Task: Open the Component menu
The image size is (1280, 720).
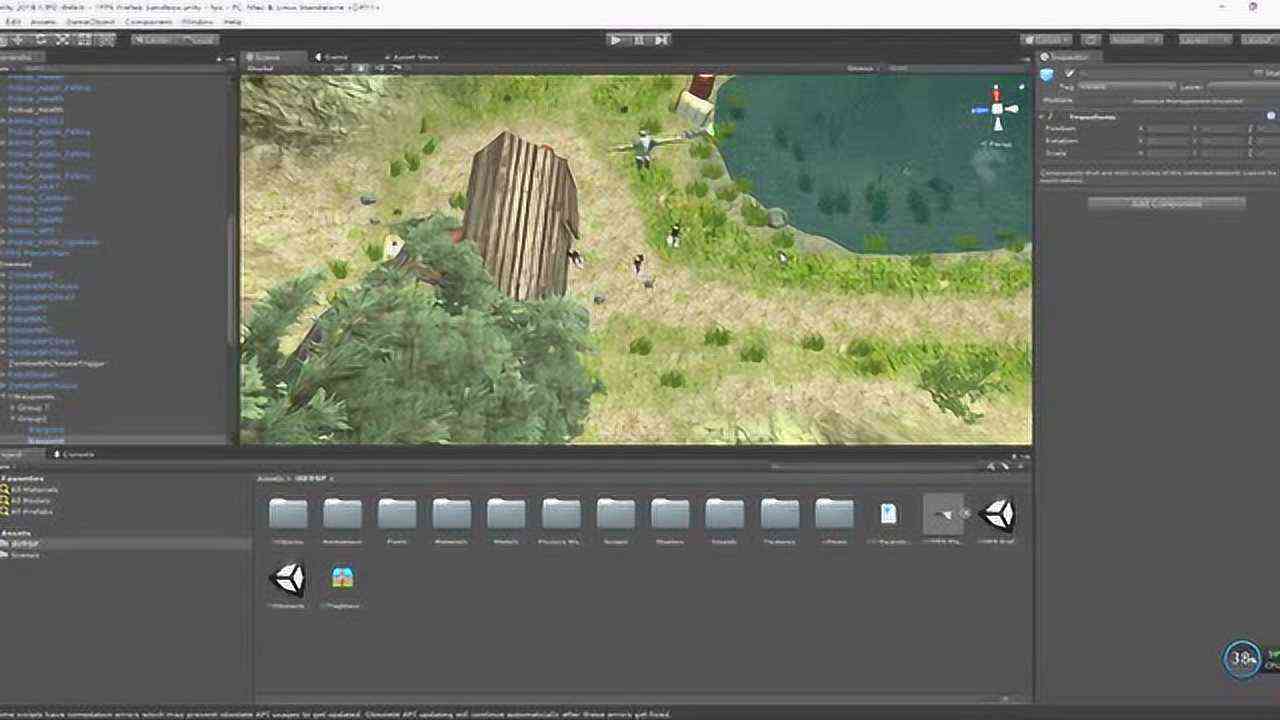Action: pos(151,21)
